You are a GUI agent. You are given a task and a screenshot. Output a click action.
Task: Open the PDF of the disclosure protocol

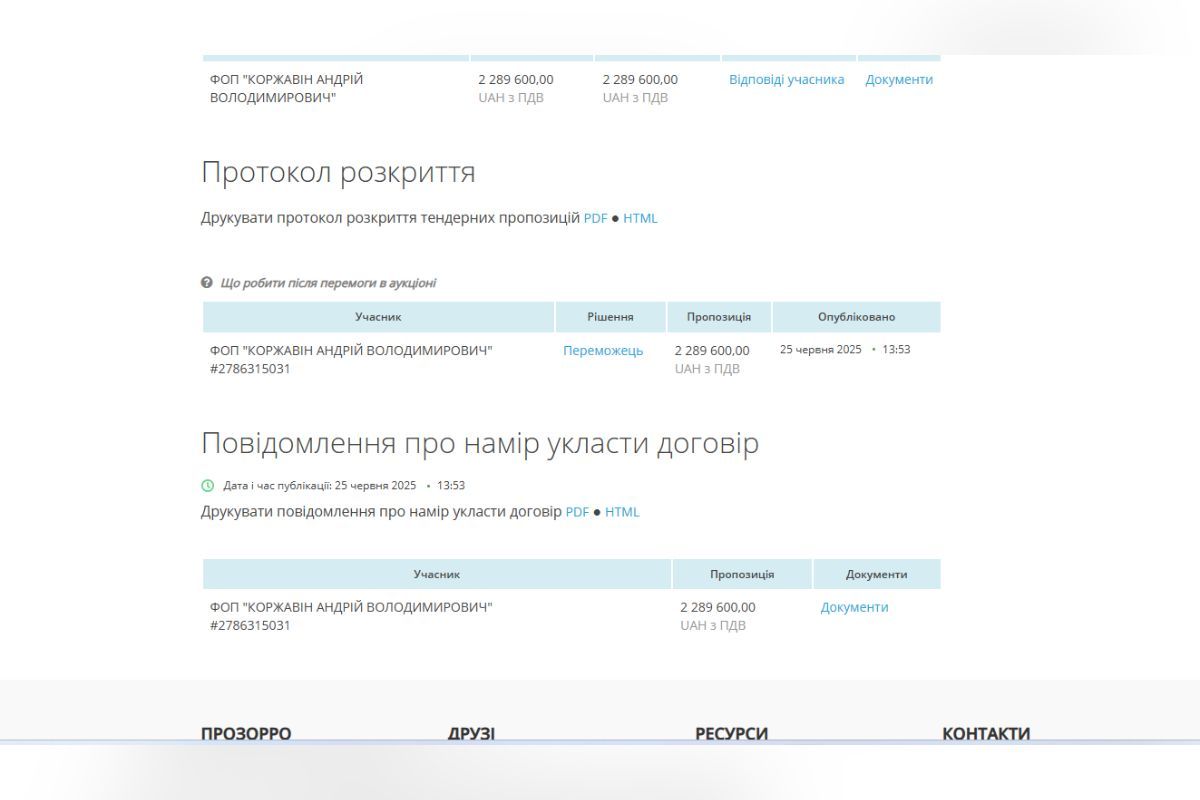595,217
